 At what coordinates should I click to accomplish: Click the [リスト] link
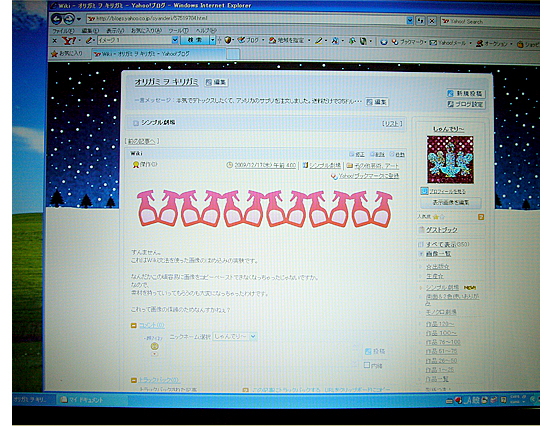[x=392, y=124]
